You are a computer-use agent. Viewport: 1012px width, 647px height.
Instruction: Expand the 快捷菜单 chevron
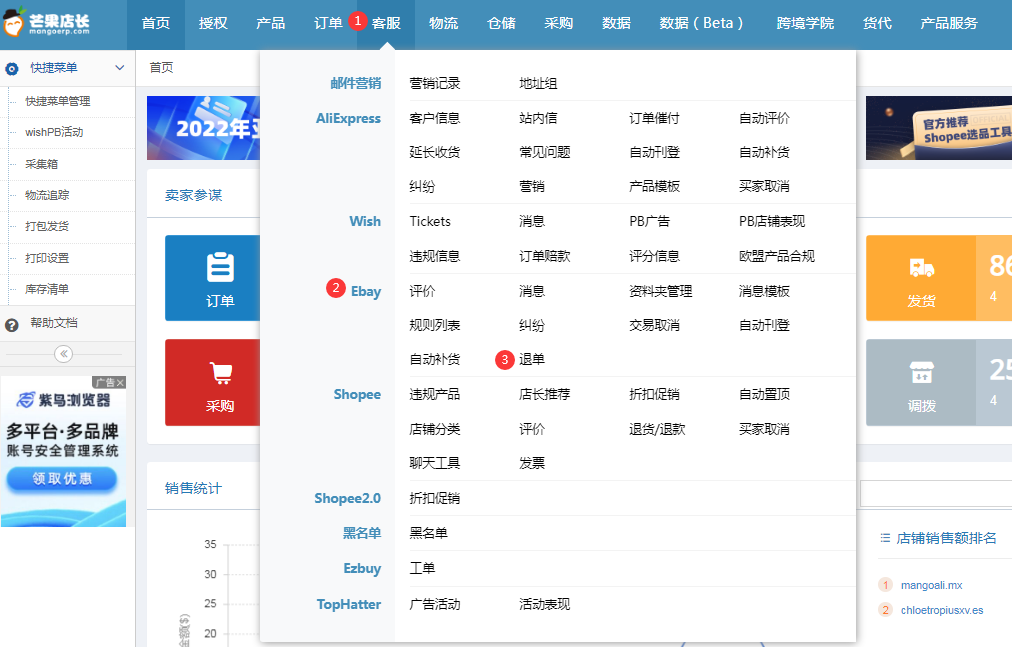tap(119, 68)
